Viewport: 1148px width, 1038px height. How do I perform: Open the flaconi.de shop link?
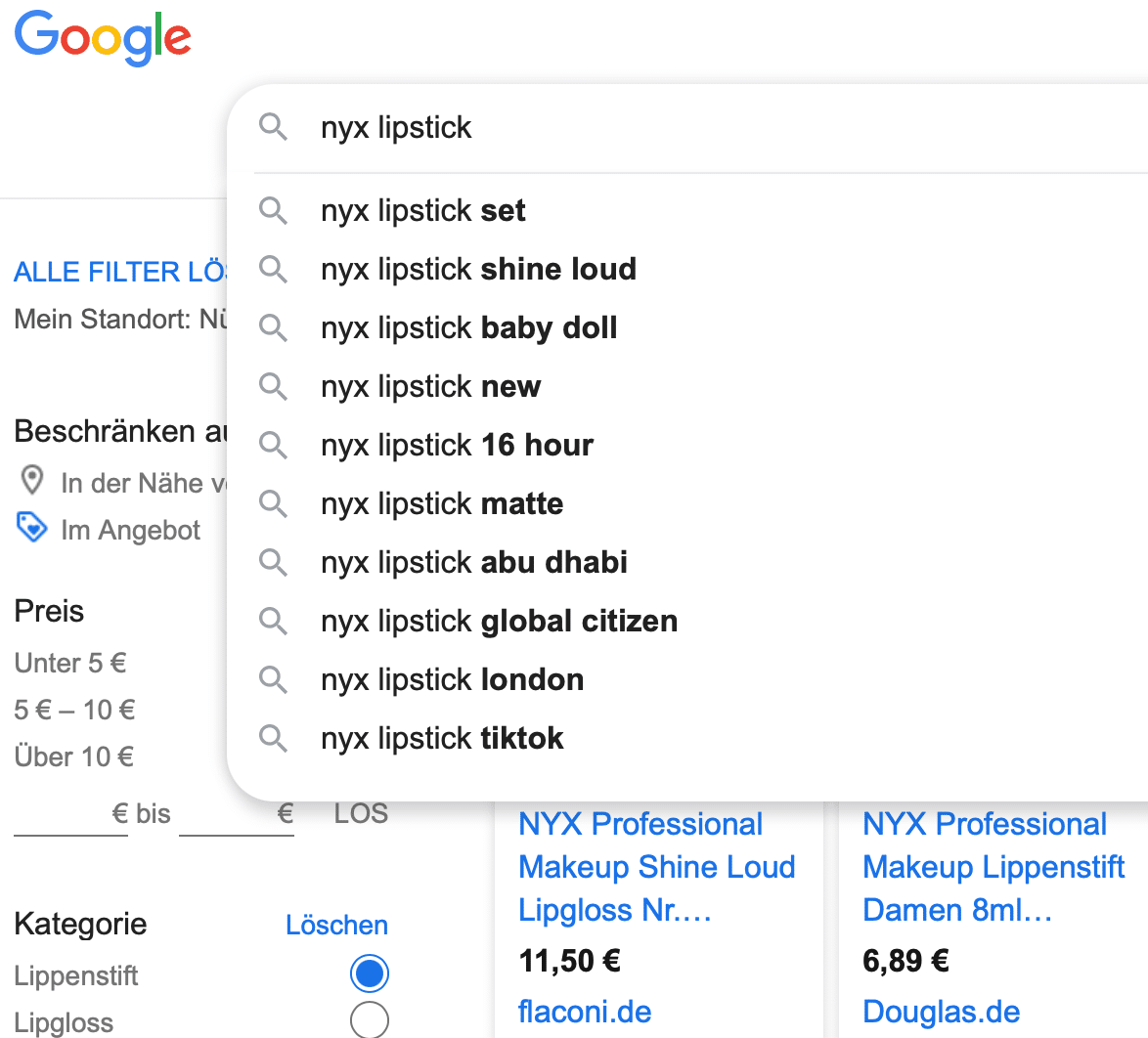tap(585, 1012)
